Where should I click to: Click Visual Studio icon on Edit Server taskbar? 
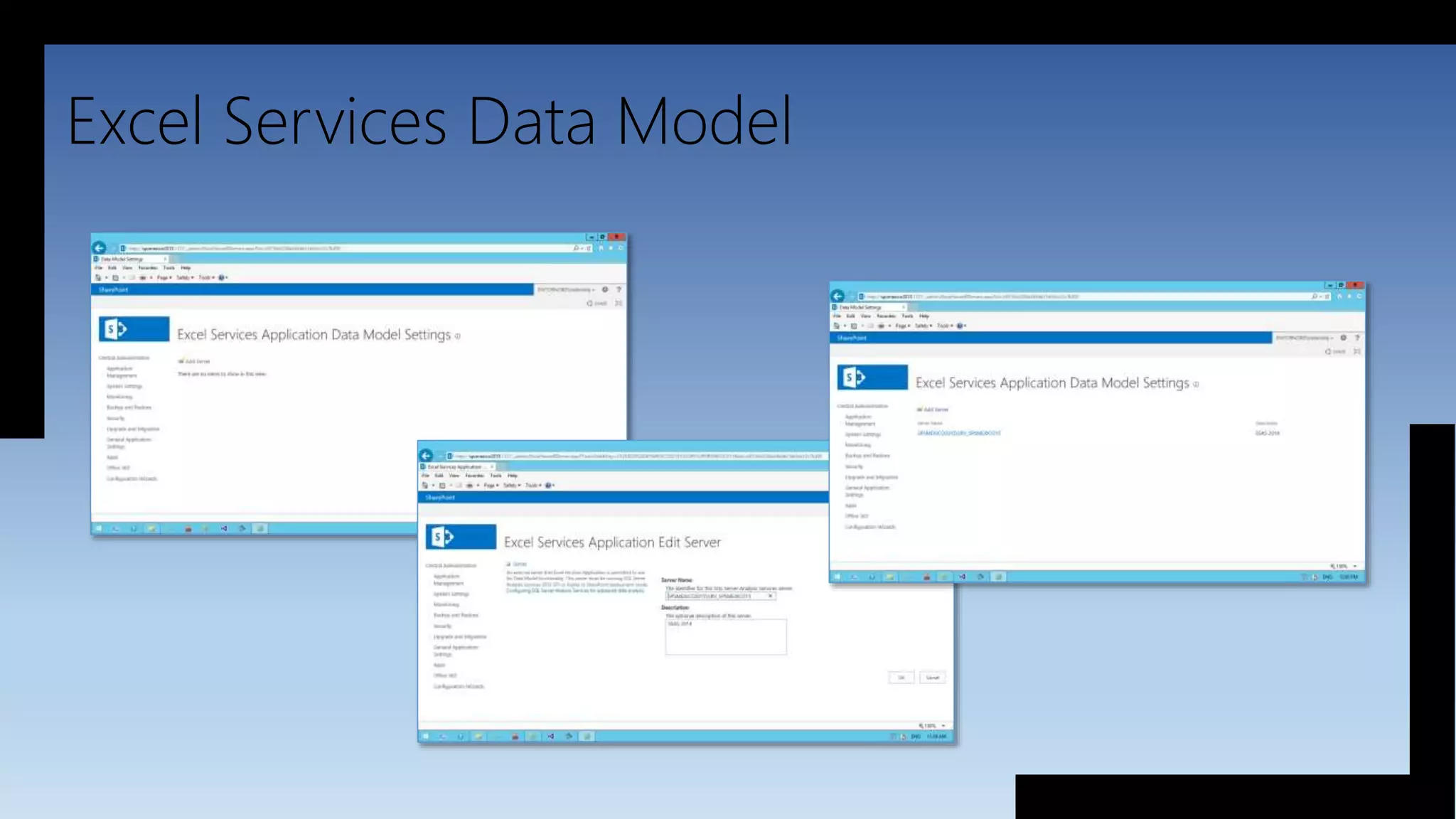pyautogui.click(x=551, y=737)
